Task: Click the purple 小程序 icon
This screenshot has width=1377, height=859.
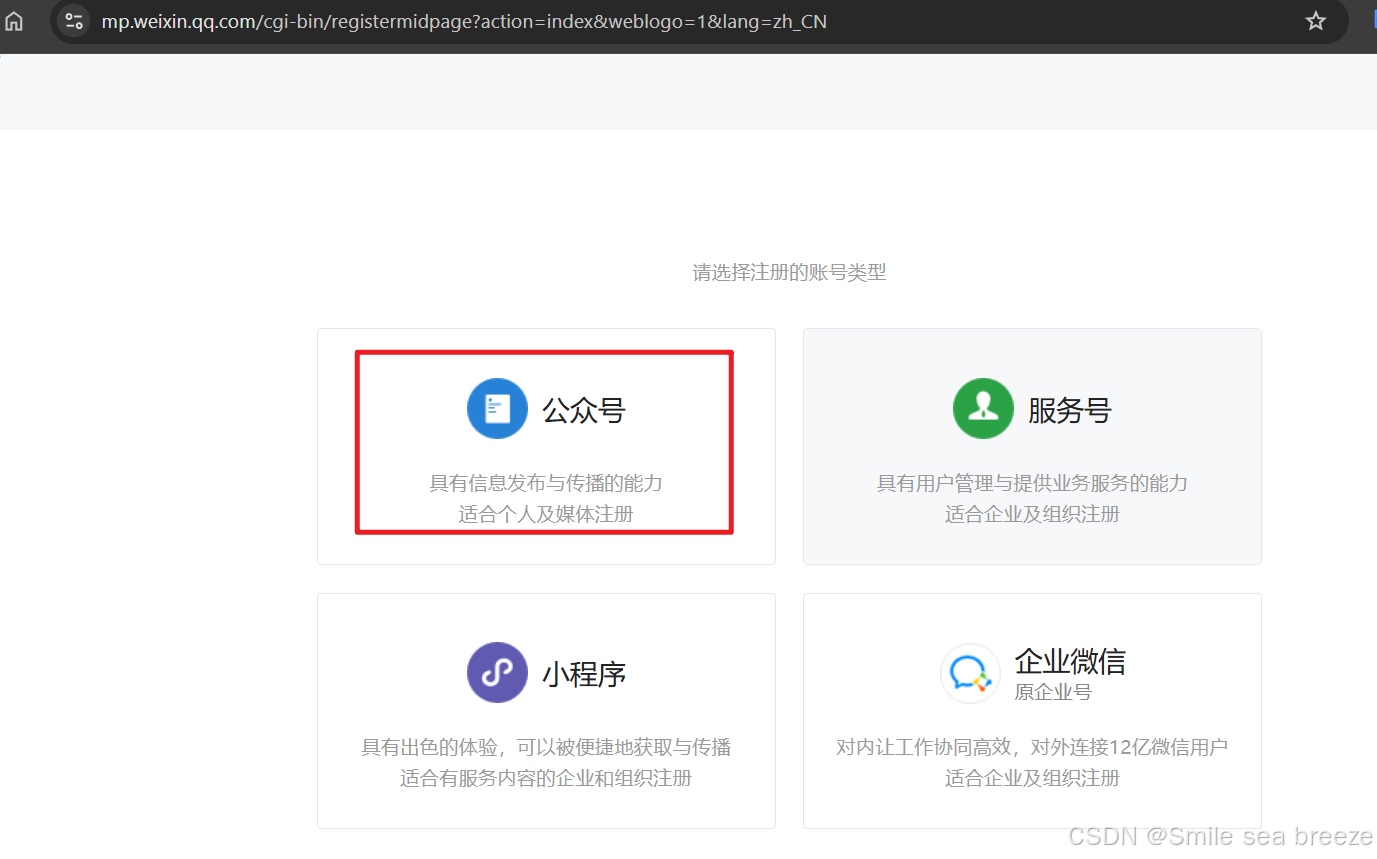Action: 497,673
